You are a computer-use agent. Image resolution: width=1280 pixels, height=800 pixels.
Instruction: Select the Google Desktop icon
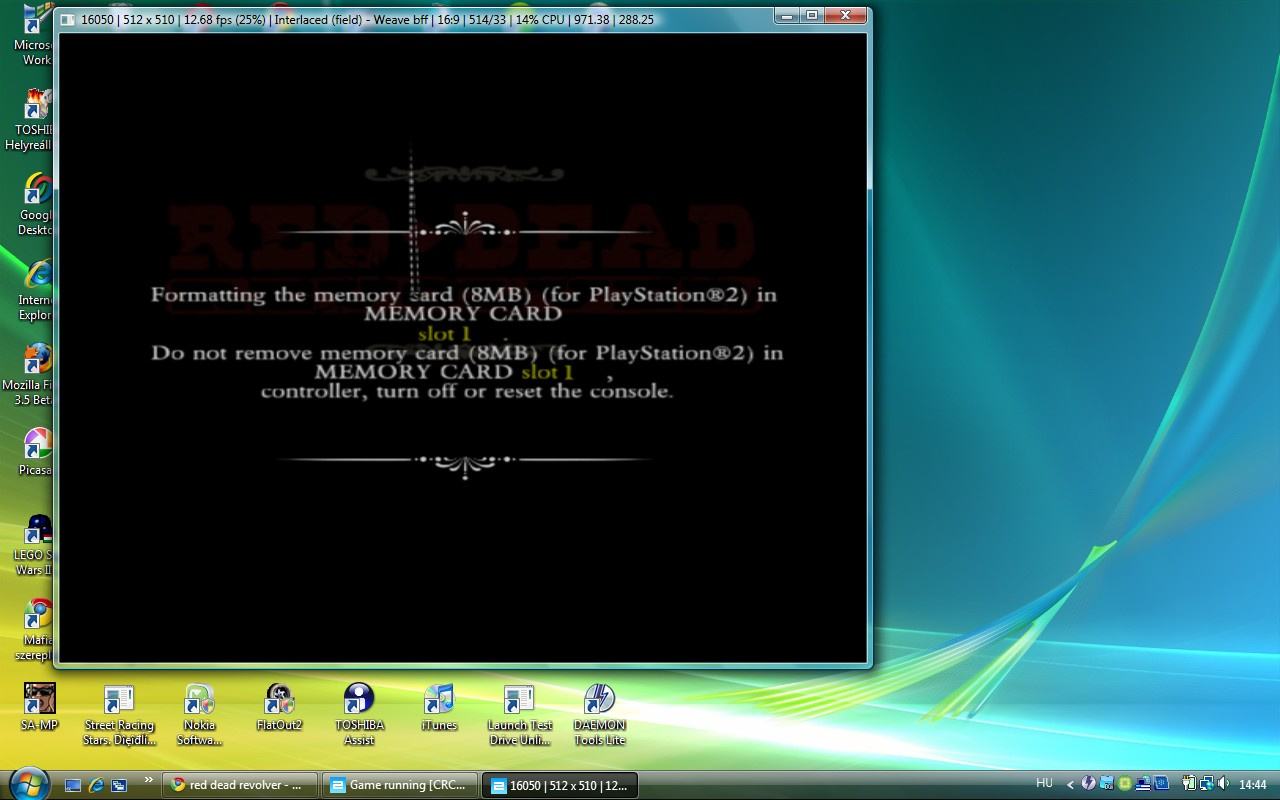[x=38, y=205]
